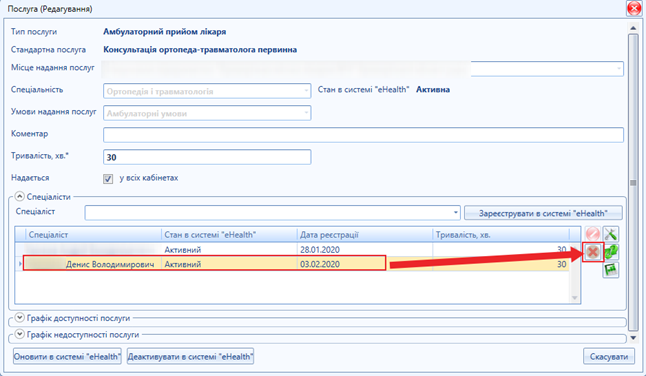Expand the Графік недоступності послуги section

20,334
